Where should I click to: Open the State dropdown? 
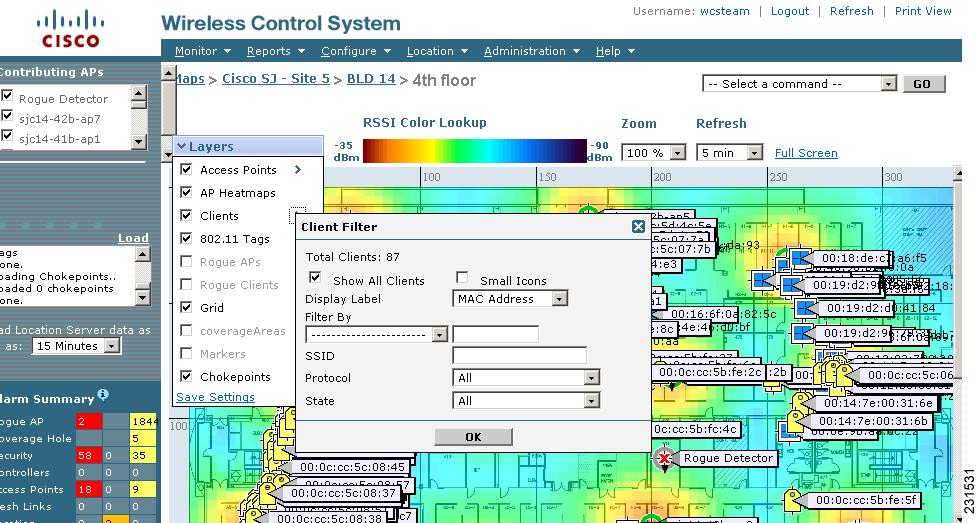(526, 401)
